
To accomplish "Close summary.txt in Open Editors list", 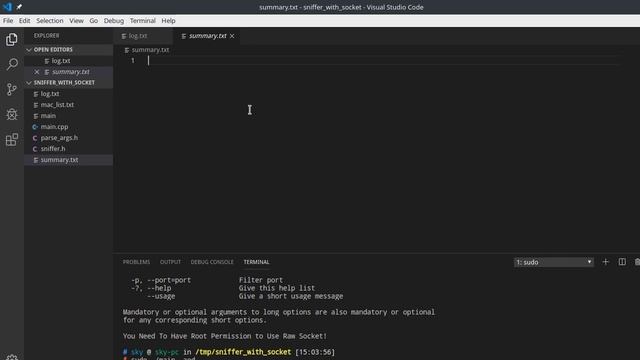I will (37, 72).
